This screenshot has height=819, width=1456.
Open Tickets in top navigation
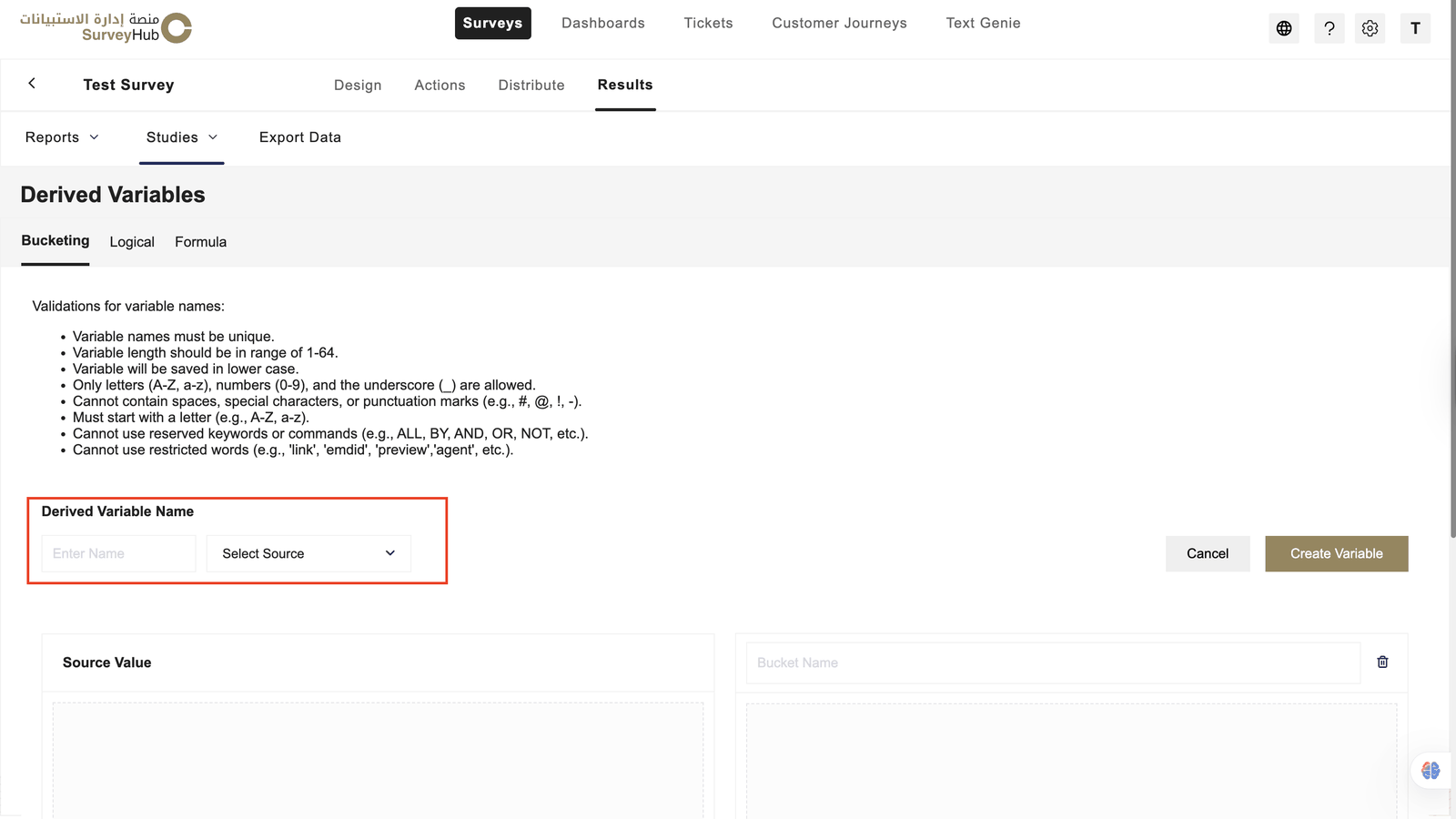708,23
